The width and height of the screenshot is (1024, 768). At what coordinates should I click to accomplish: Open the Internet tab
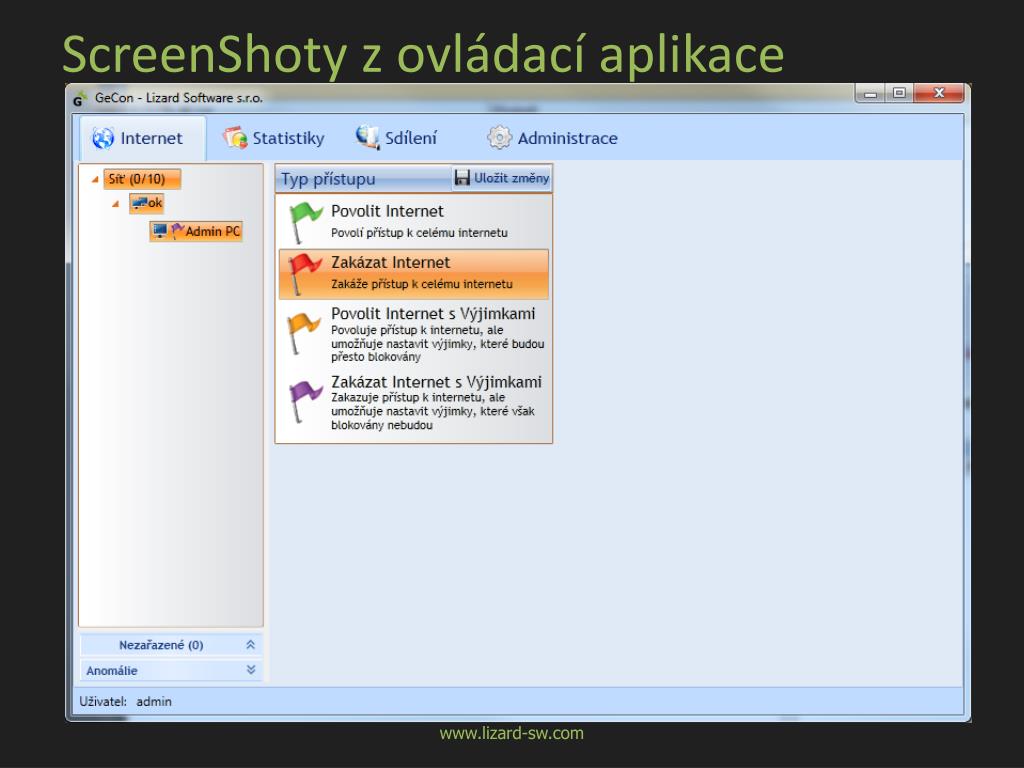coord(142,138)
